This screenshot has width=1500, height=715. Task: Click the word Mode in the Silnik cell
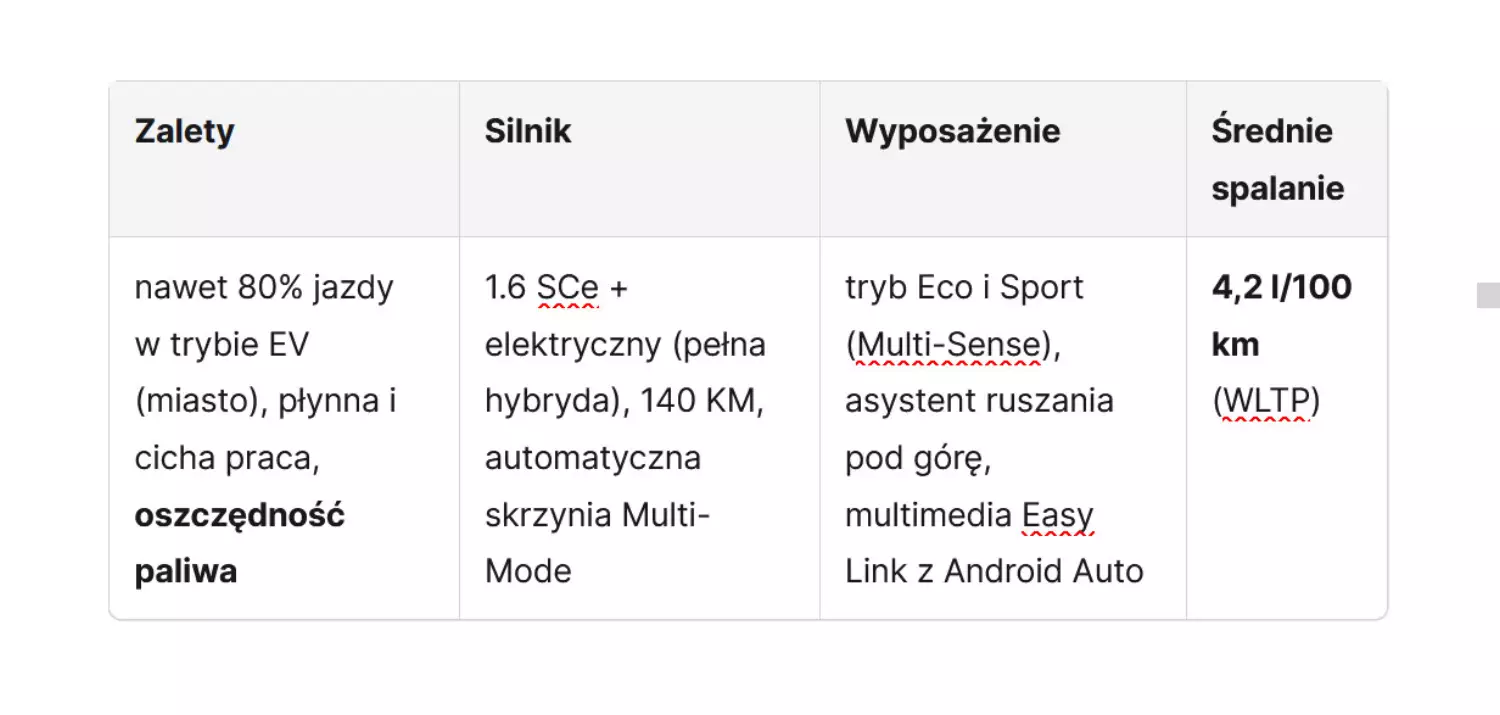tap(528, 572)
